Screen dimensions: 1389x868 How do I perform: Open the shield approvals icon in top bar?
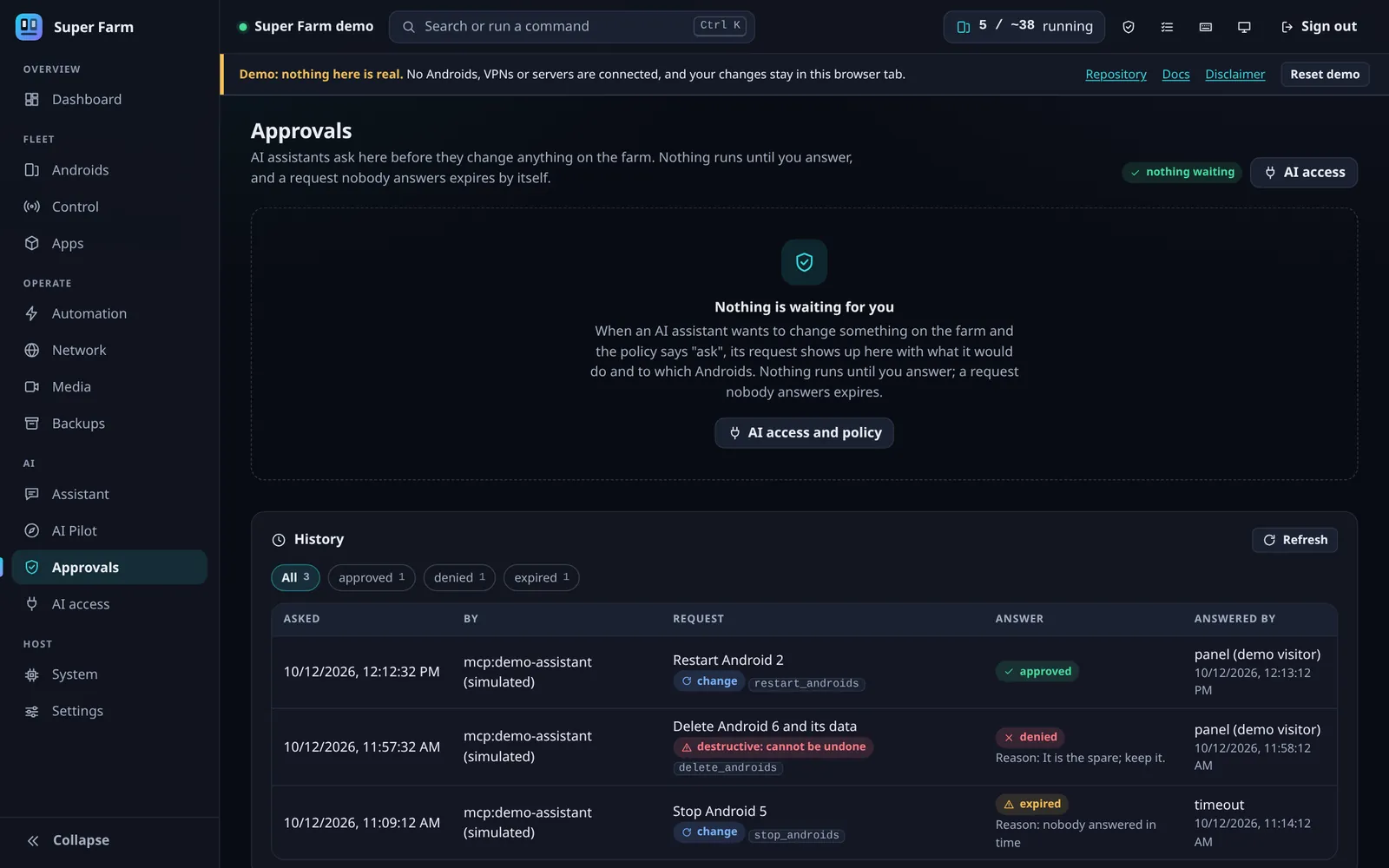1128,27
